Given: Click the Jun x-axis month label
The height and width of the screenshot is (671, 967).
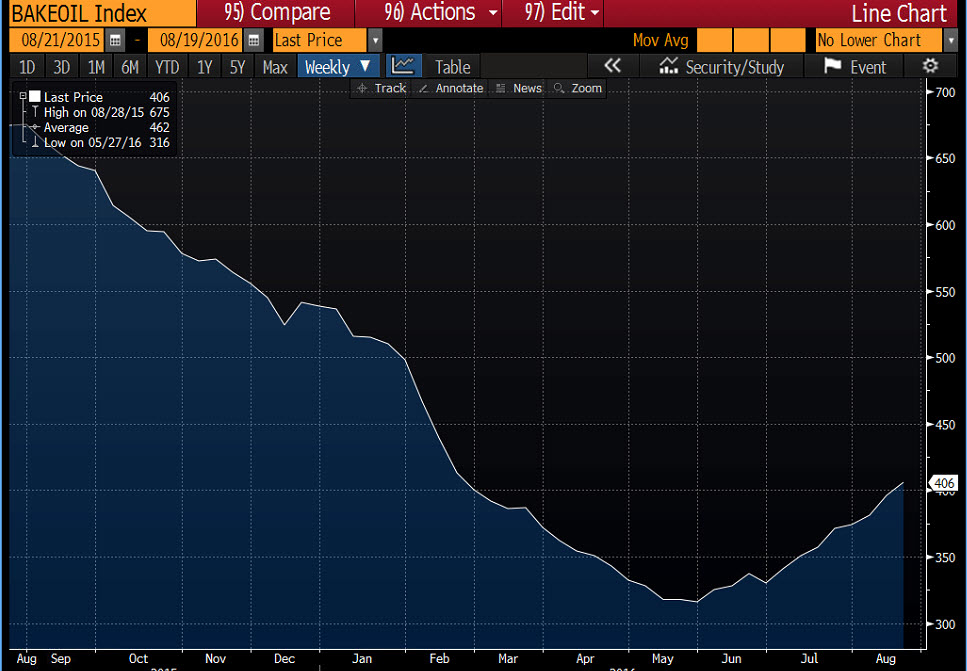Looking at the screenshot, I should click(x=731, y=659).
